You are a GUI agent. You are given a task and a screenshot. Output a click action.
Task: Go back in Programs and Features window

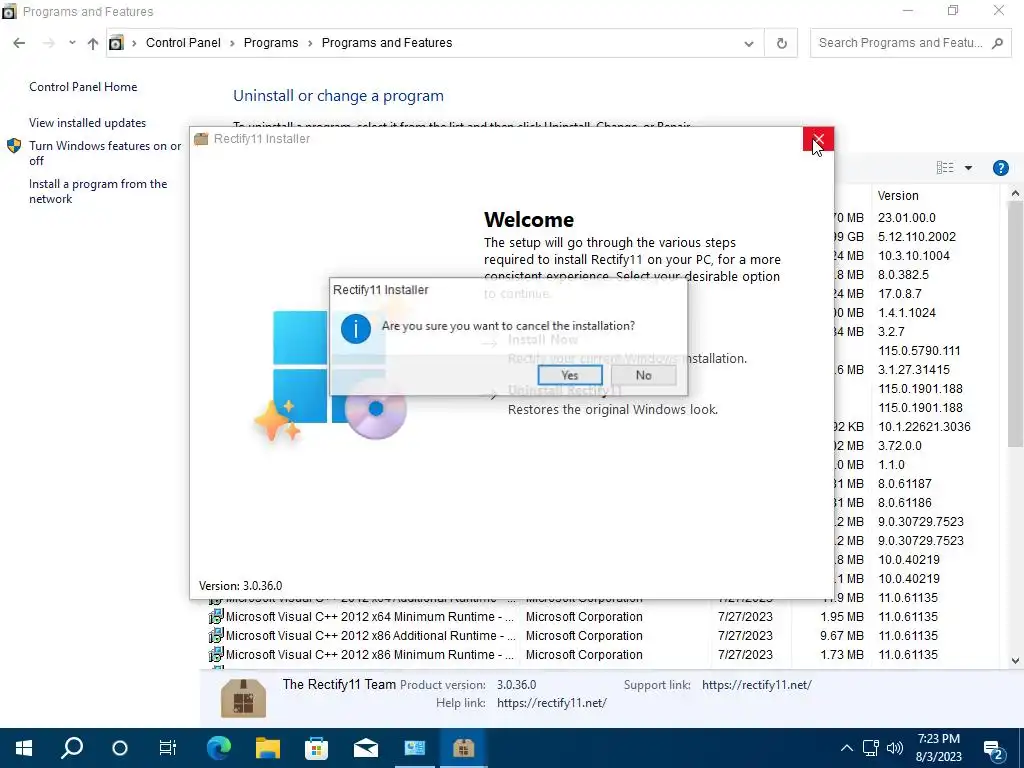tap(19, 43)
